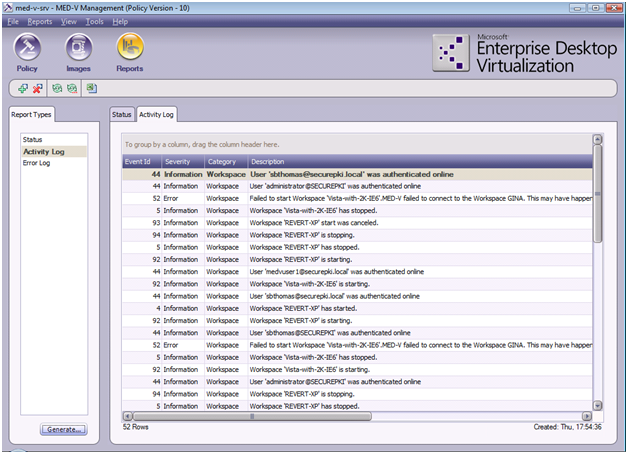The width and height of the screenshot is (628, 454).
Task: Sort by the Event Id column header
Action: click(142, 162)
